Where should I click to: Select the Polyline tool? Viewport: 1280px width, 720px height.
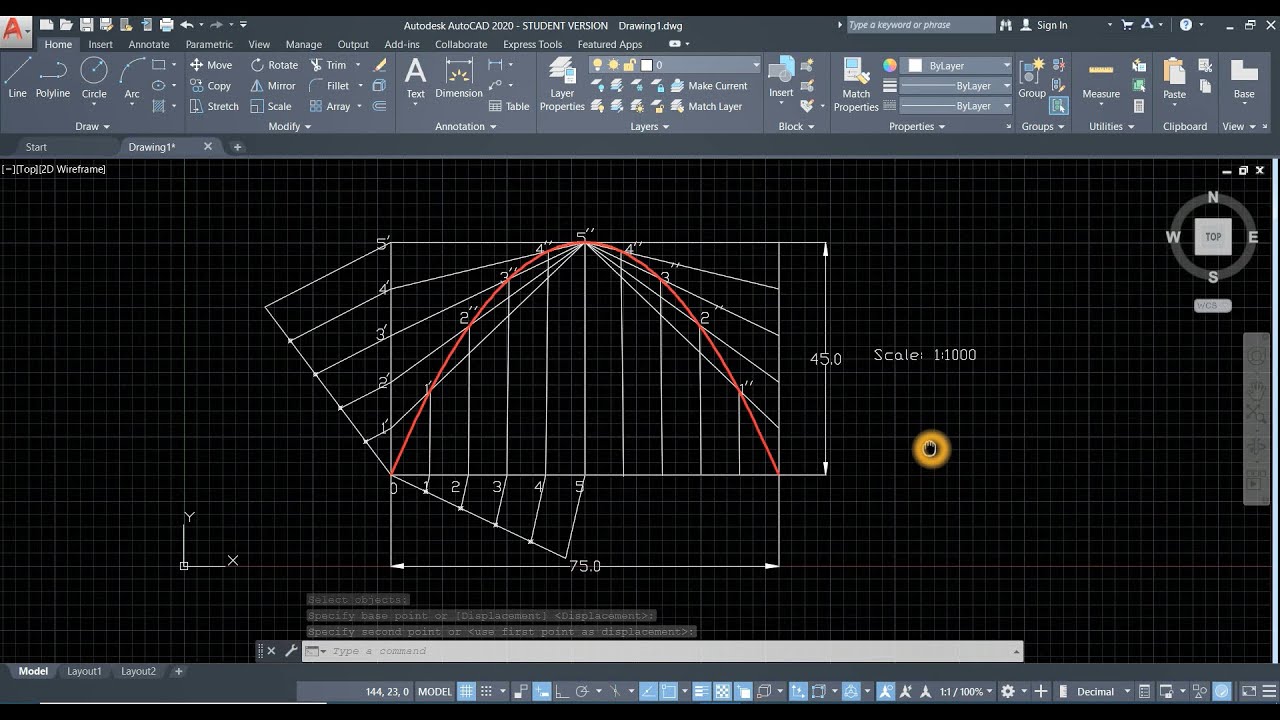[53, 77]
